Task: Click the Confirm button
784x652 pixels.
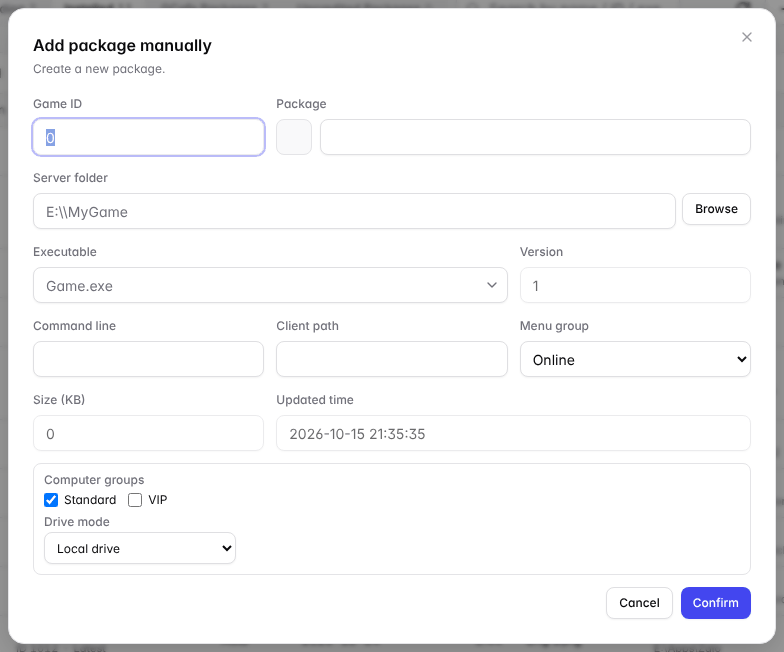Action: coord(716,603)
